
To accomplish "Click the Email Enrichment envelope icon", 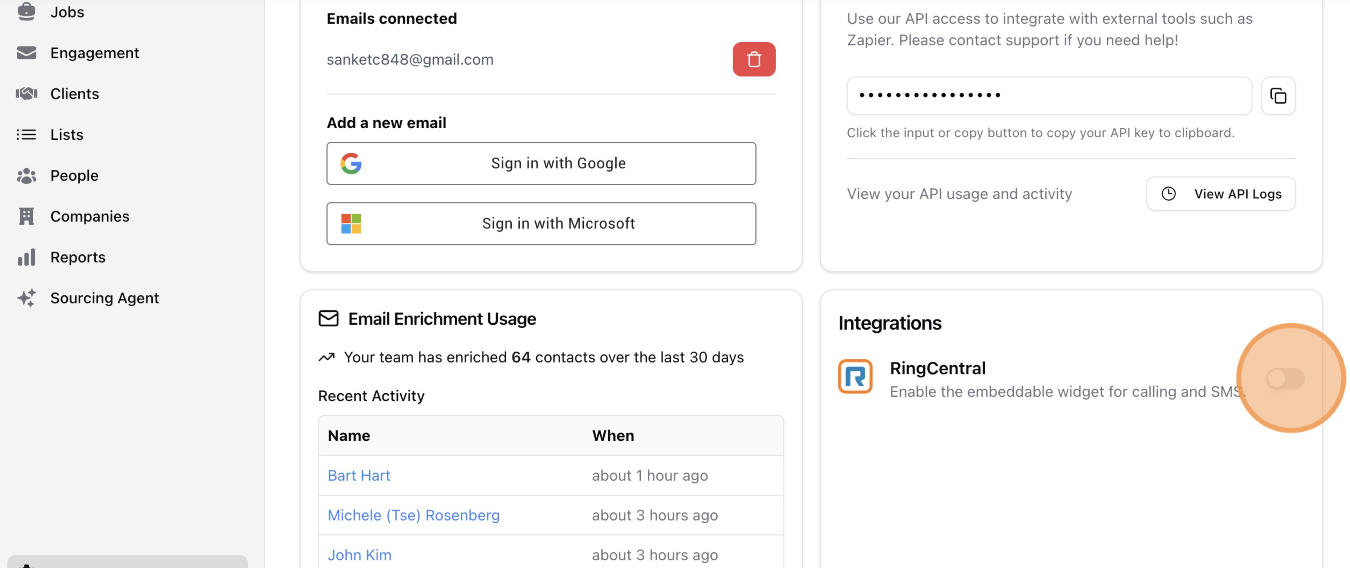I will 328,319.
